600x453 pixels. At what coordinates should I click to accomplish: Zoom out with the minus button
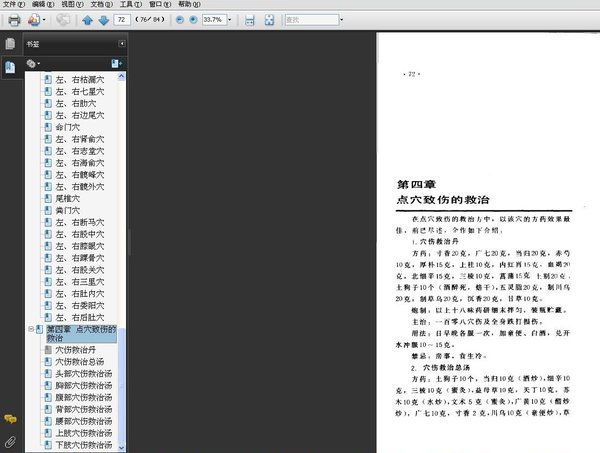coord(179,20)
